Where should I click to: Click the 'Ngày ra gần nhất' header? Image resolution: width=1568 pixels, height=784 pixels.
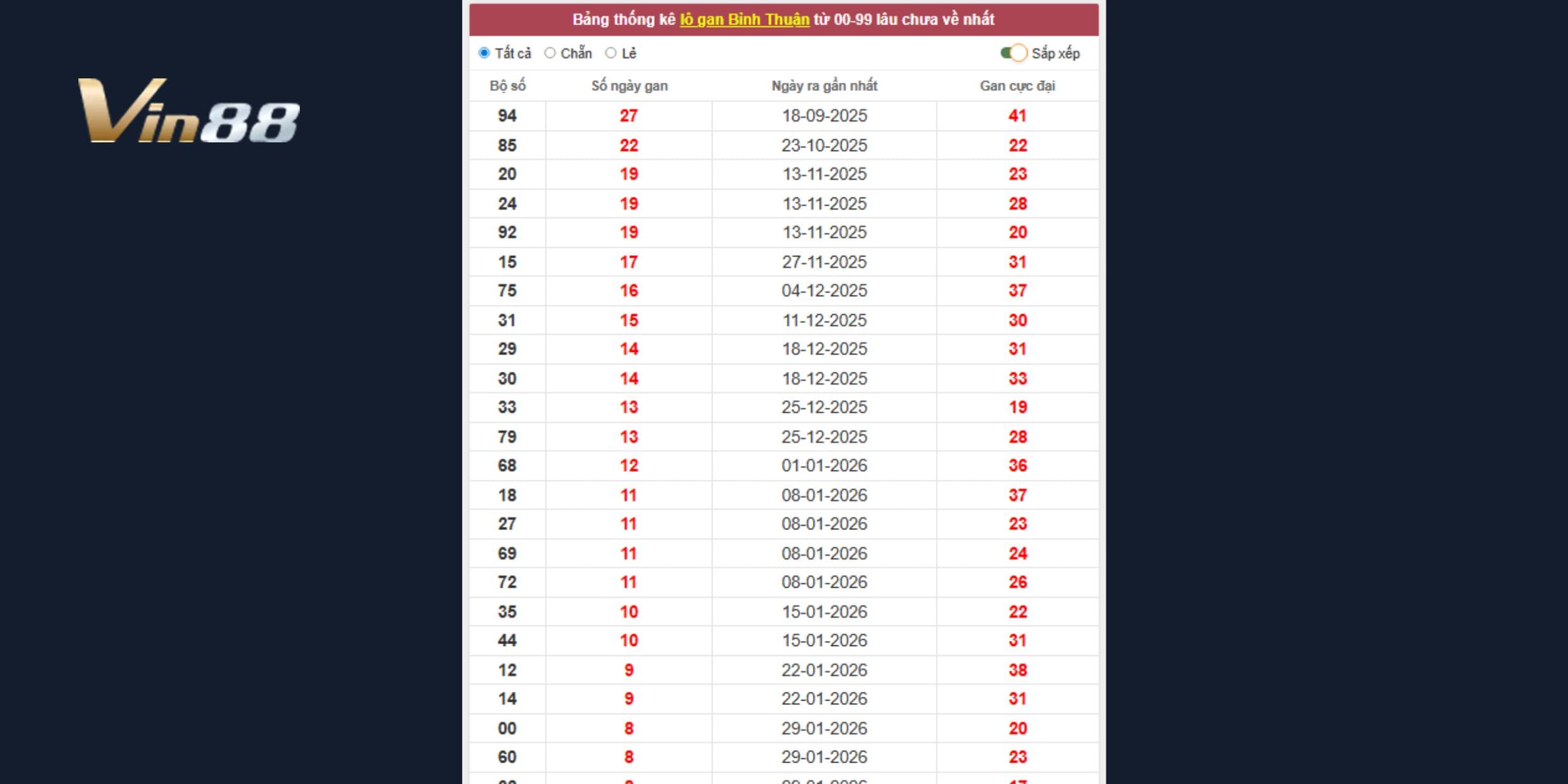[x=824, y=86]
